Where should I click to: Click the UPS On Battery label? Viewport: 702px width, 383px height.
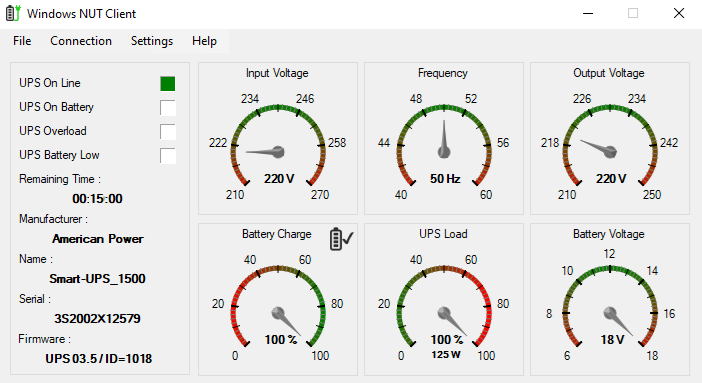click(x=56, y=107)
